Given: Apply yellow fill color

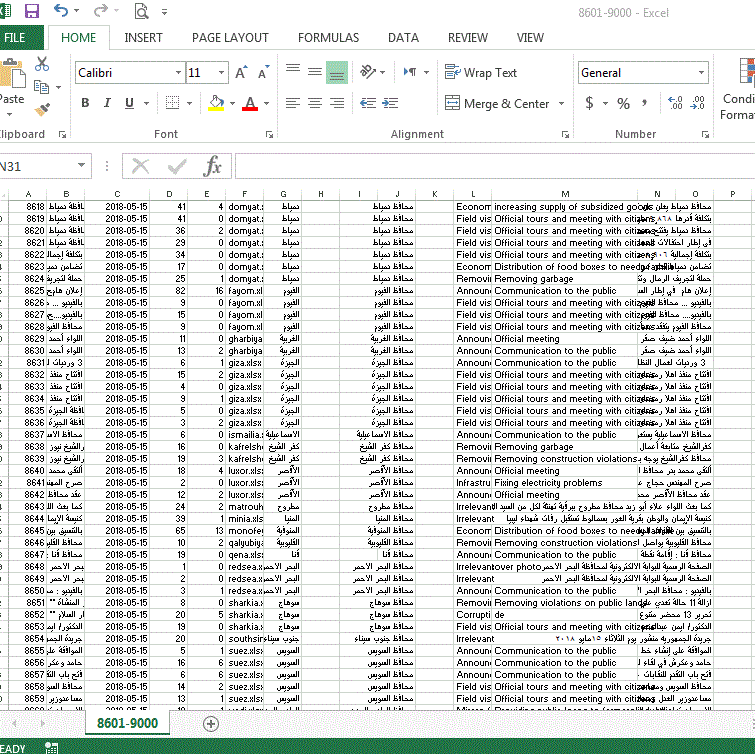Looking at the screenshot, I should tap(217, 103).
